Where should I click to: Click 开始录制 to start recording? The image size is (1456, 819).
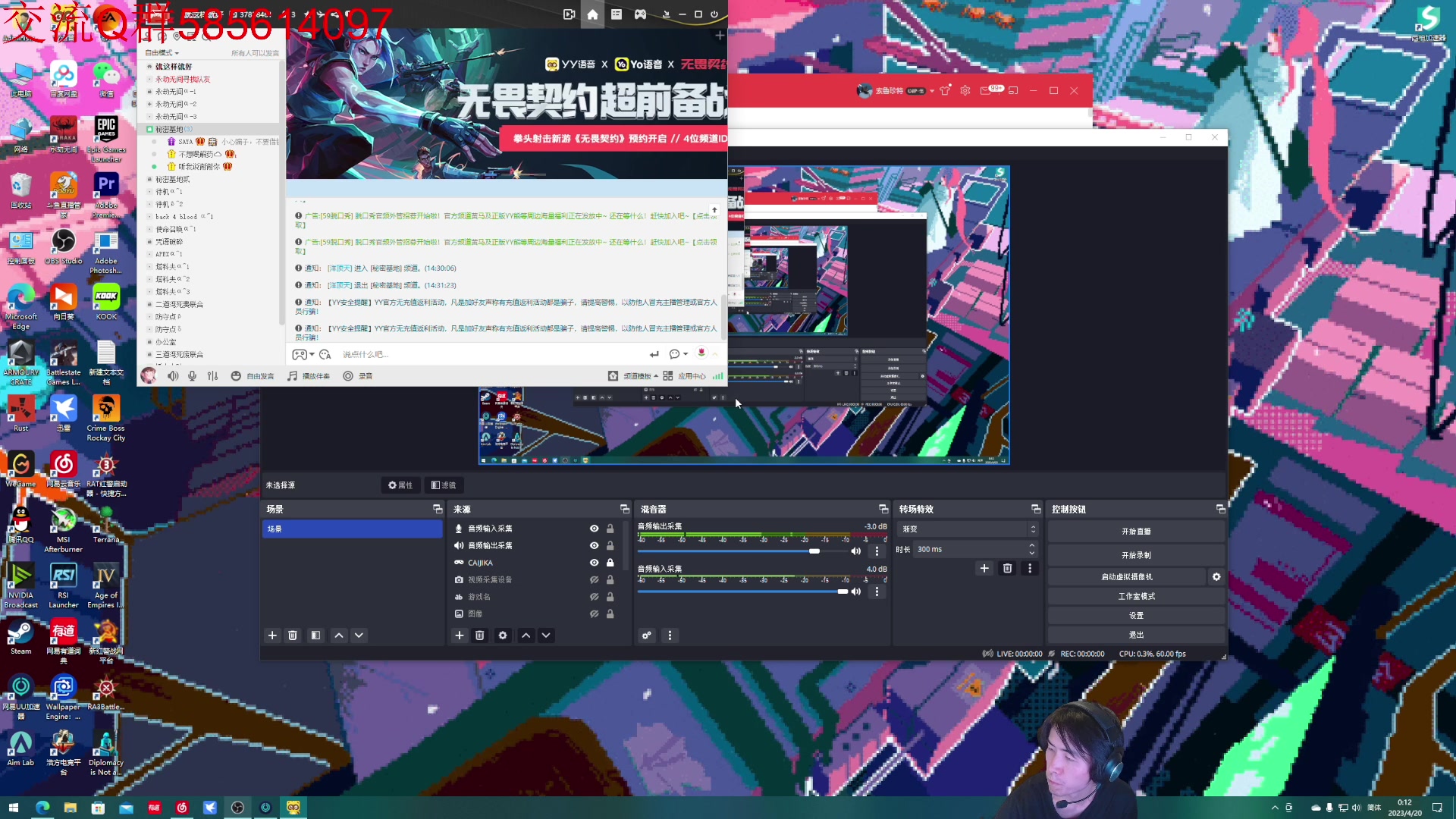tap(1135, 555)
